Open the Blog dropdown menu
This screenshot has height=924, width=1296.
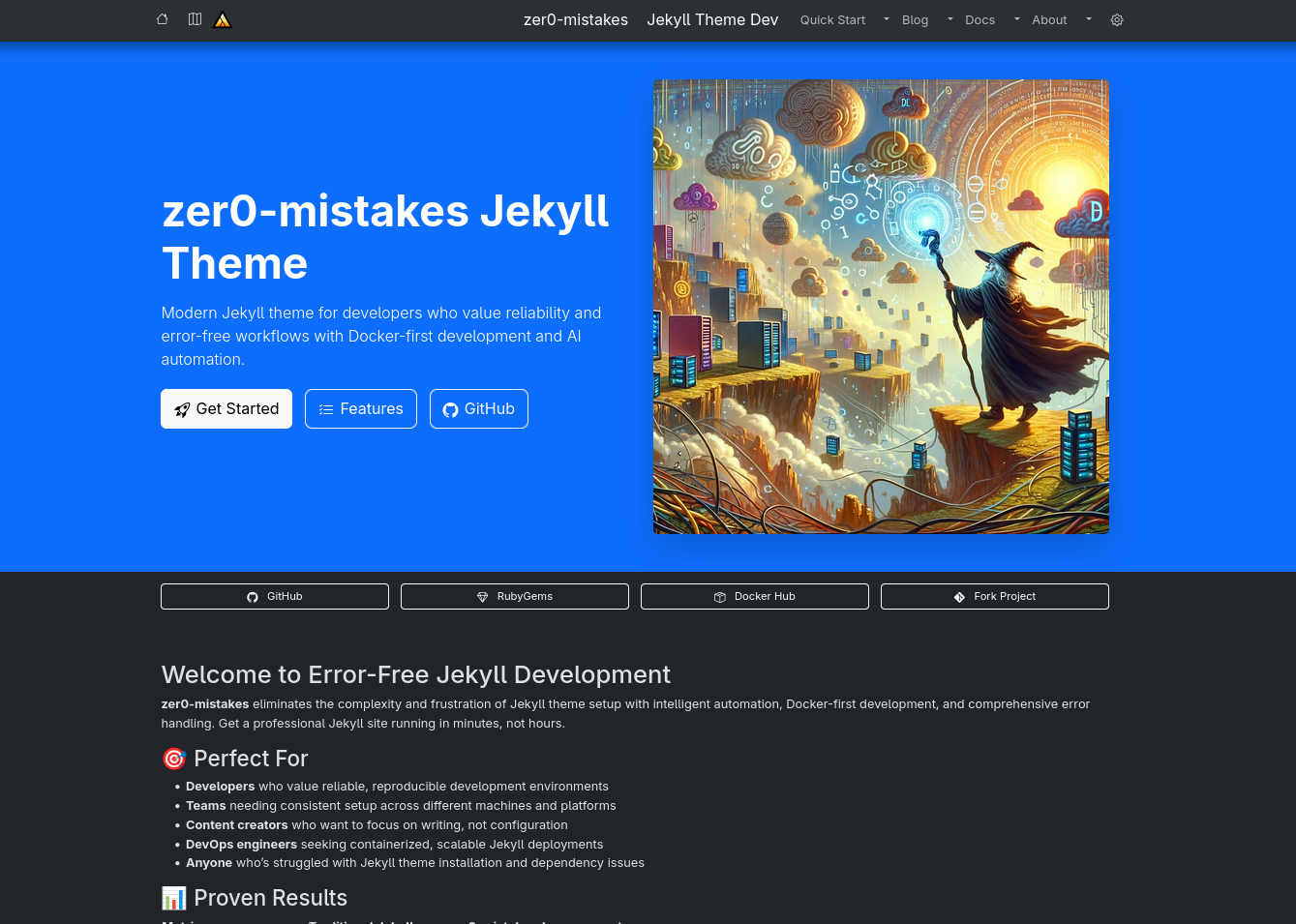point(915,19)
